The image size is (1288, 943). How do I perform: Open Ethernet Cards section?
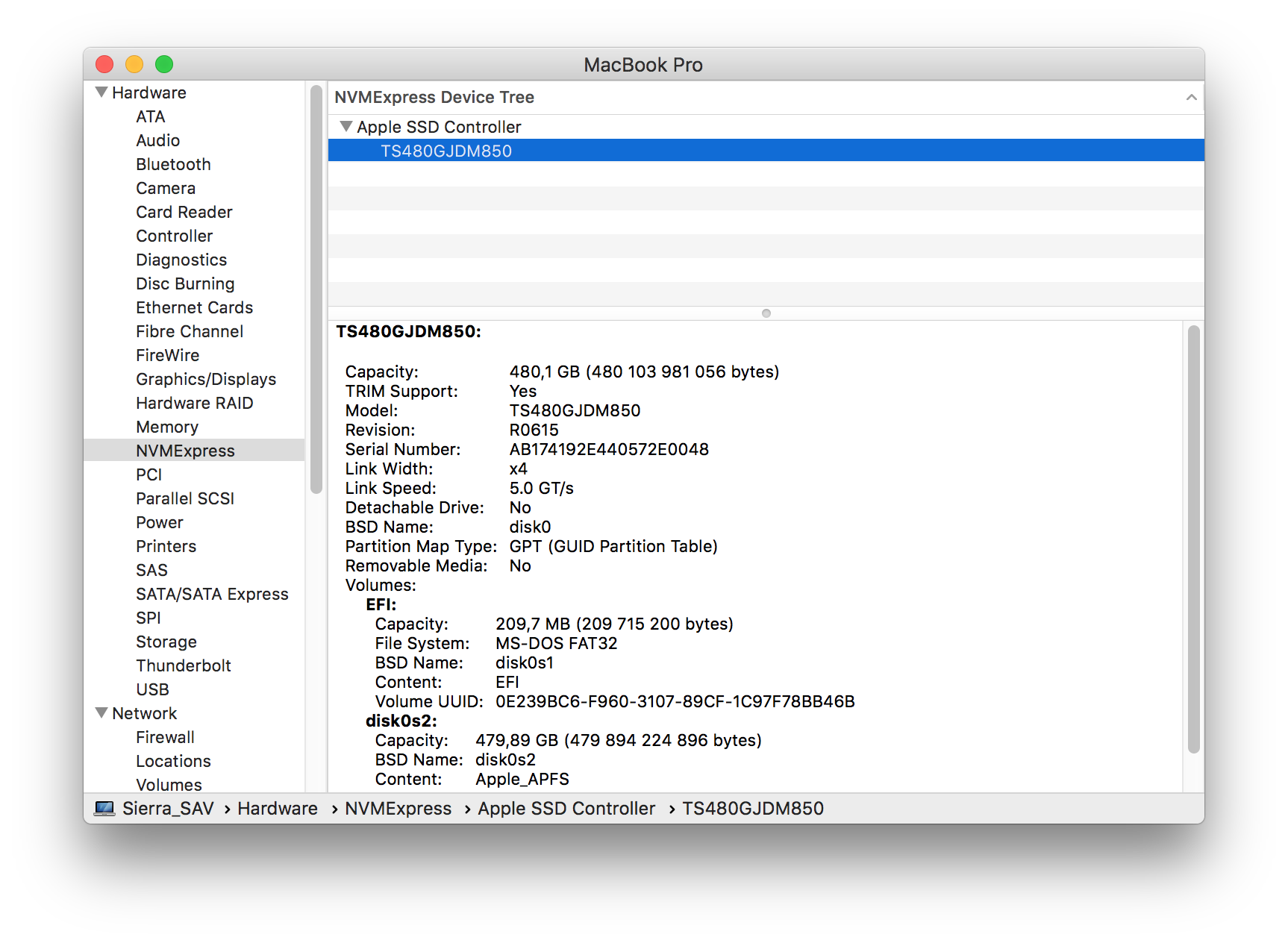(x=195, y=308)
